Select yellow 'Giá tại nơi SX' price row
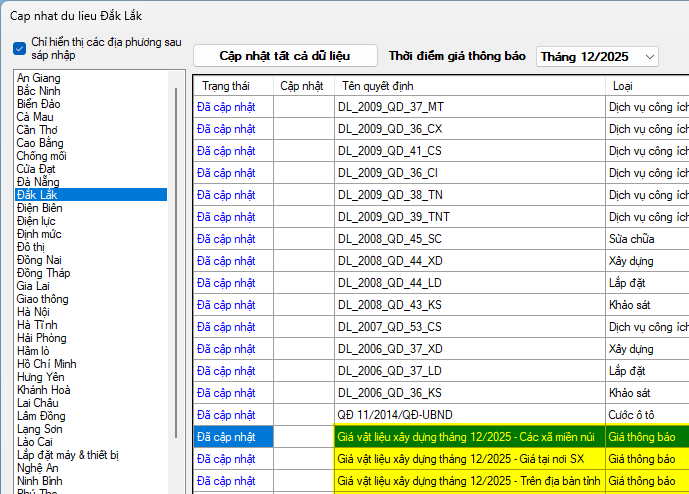The height and width of the screenshot is (494, 689). (x=468, y=459)
